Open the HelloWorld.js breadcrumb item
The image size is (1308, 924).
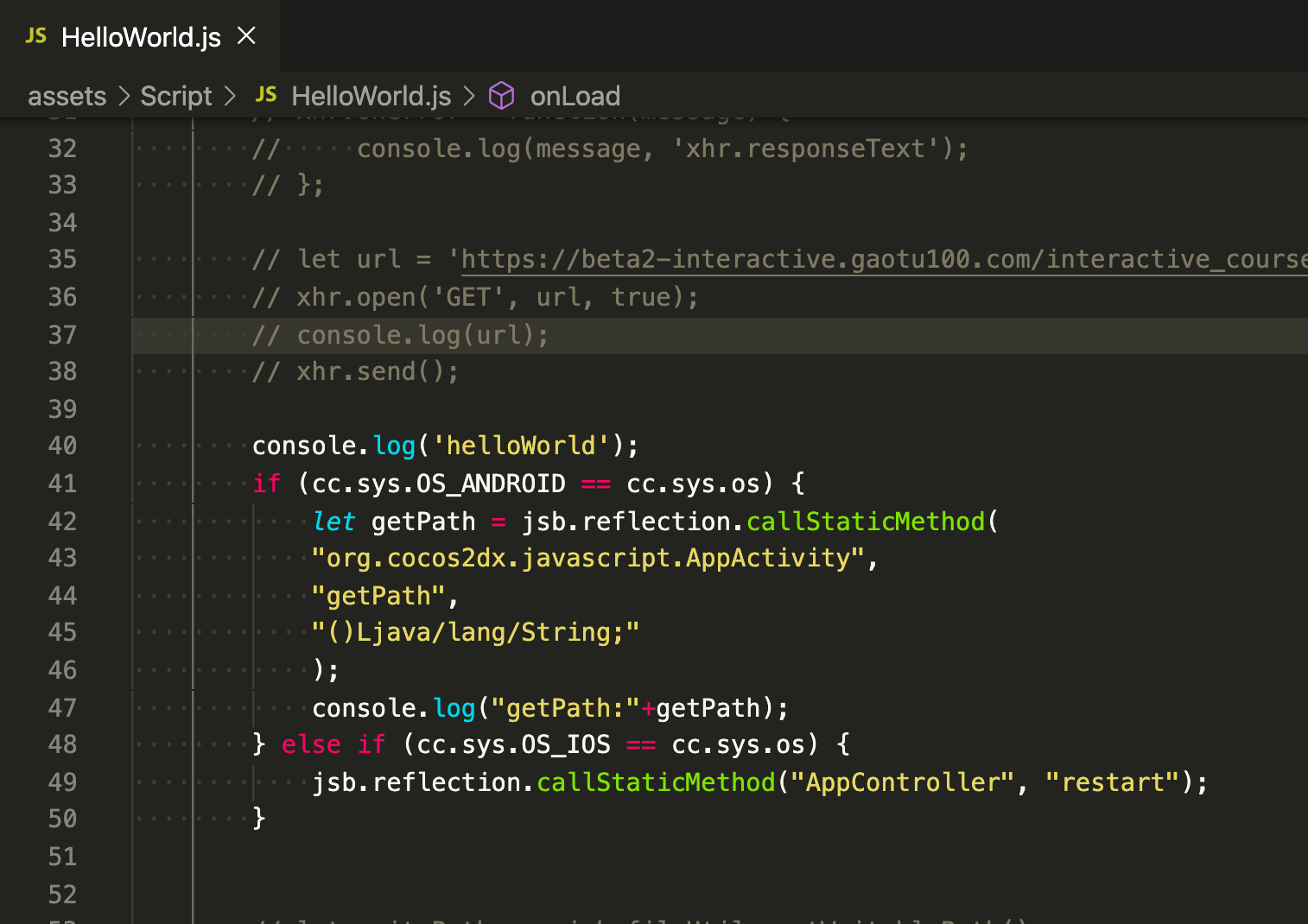point(371,96)
